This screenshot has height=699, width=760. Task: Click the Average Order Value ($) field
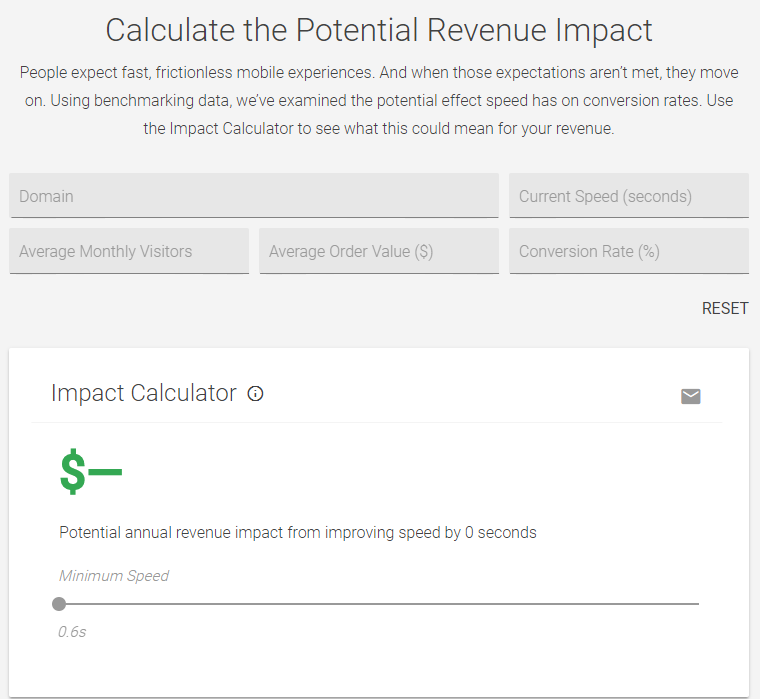pos(379,251)
